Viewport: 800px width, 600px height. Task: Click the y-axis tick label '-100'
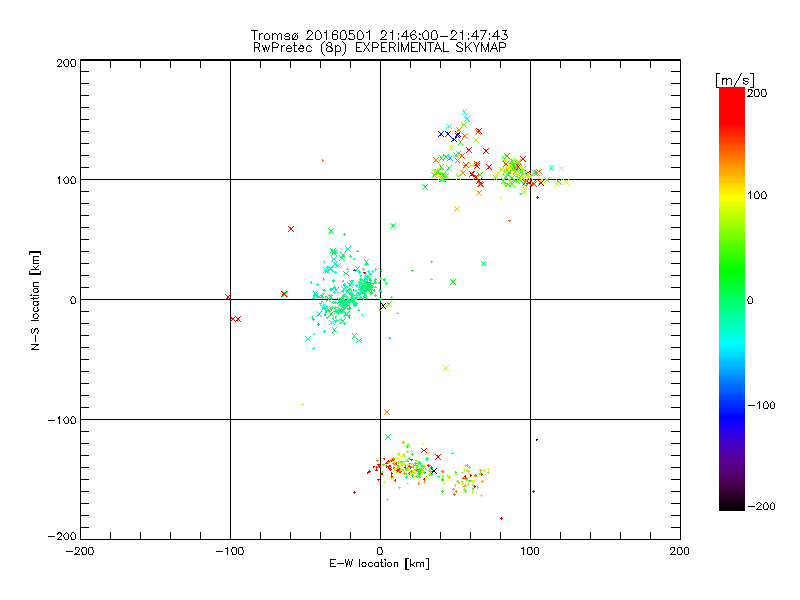click(62, 420)
